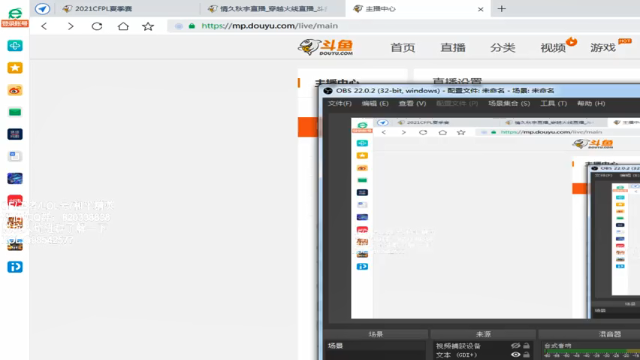This screenshot has width=640, height=360.
Task: Click the OBS logo icon in its title bar
Action: tap(328, 91)
